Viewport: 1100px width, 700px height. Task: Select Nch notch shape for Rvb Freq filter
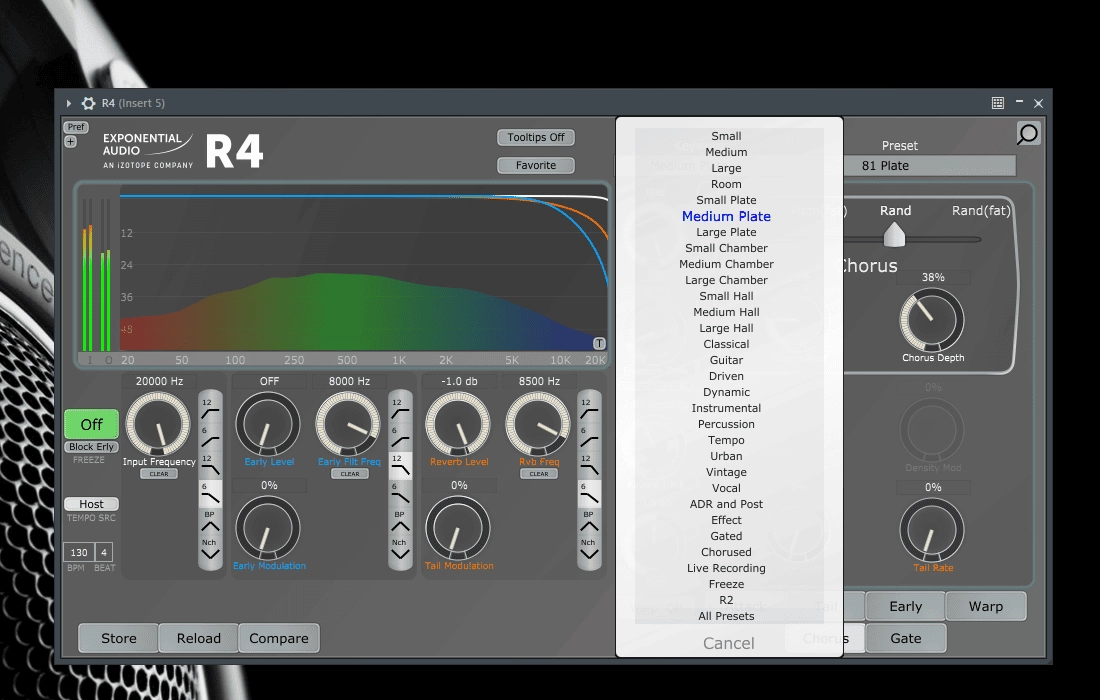(589, 549)
